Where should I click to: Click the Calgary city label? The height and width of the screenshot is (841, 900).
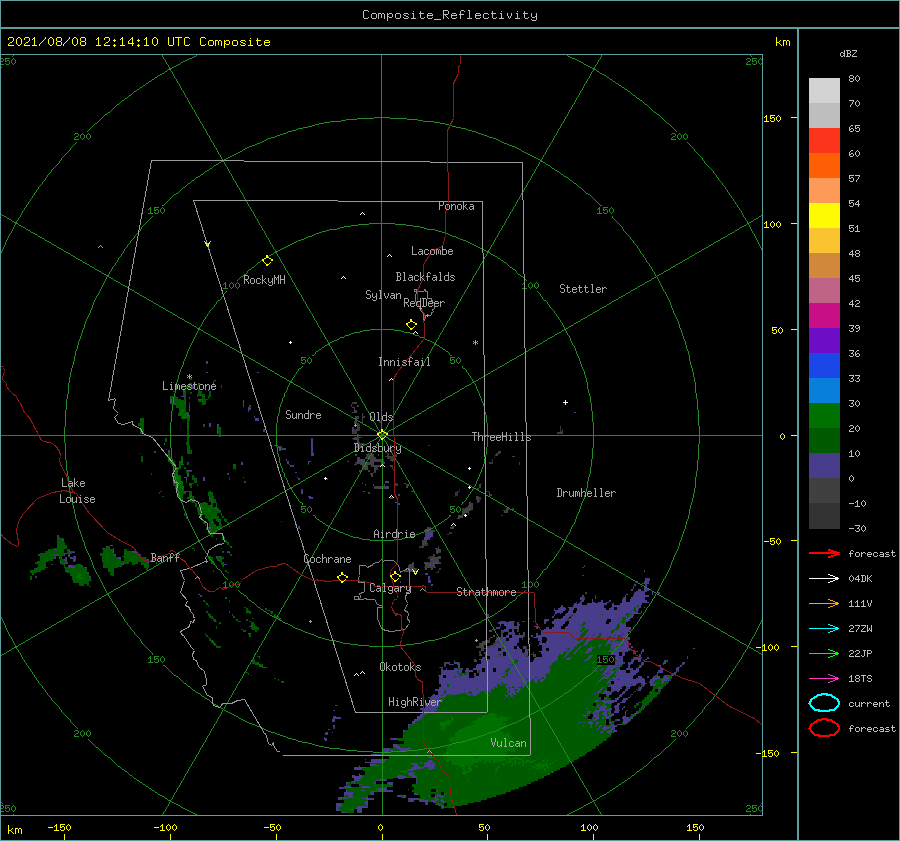(390, 588)
